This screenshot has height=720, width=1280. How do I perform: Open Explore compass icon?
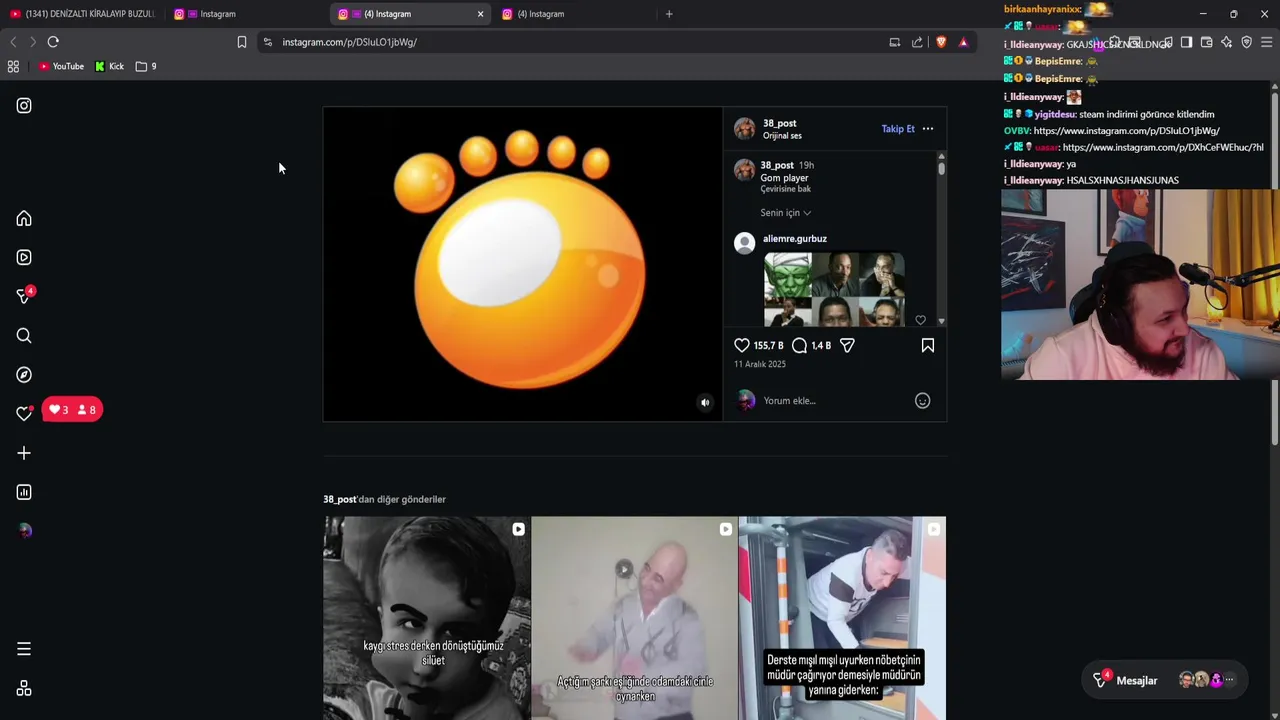pyautogui.click(x=24, y=375)
